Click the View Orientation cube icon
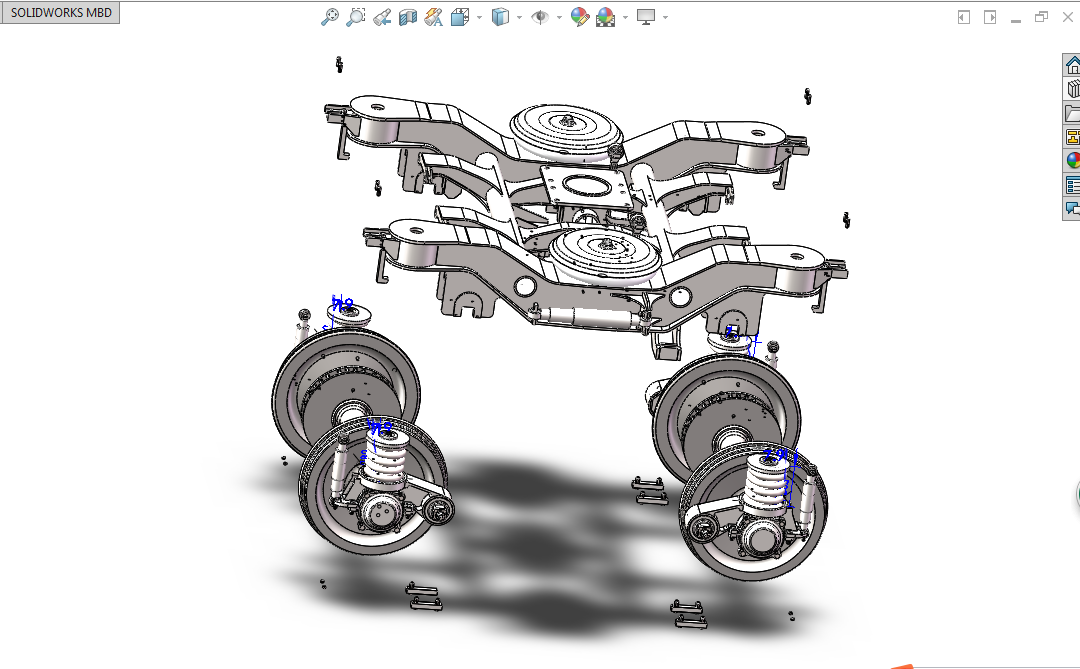The image size is (1080, 669). (459, 17)
